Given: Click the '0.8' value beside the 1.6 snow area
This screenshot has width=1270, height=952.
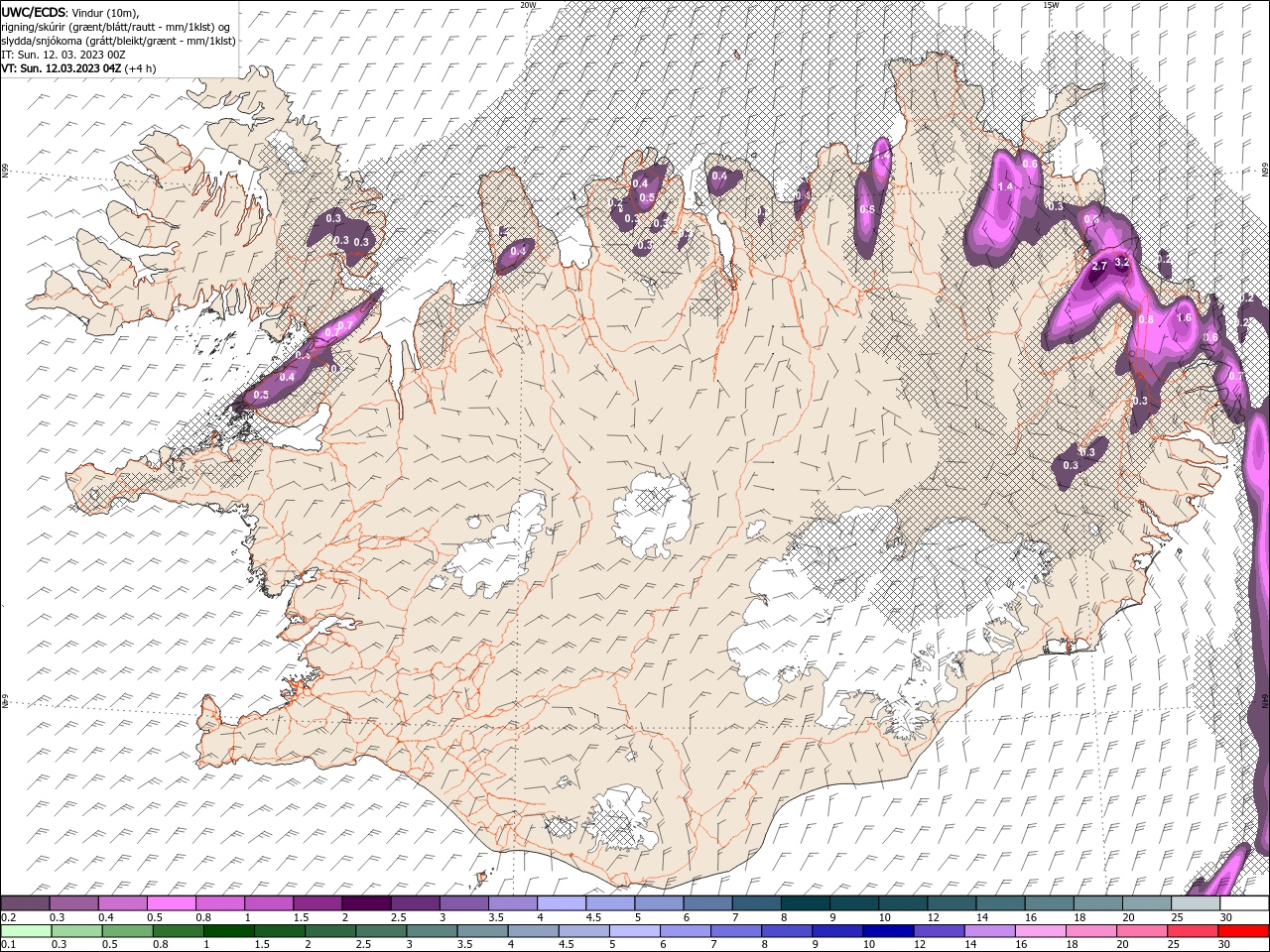Looking at the screenshot, I should [1146, 319].
